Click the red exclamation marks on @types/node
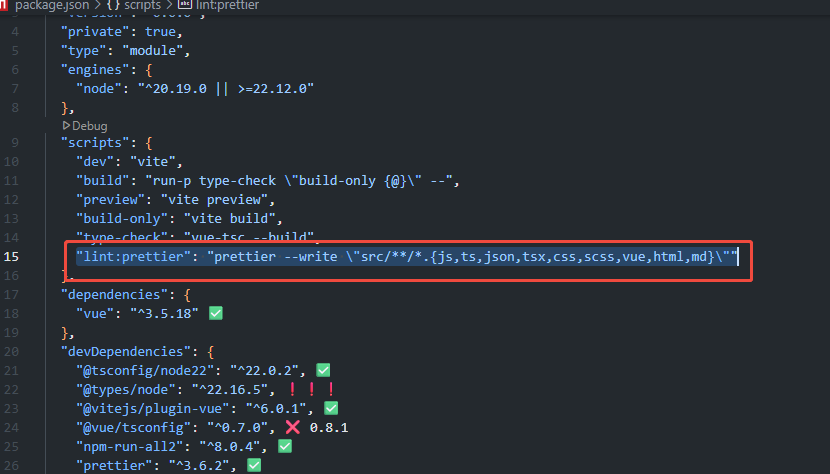The image size is (830, 474). (312, 389)
